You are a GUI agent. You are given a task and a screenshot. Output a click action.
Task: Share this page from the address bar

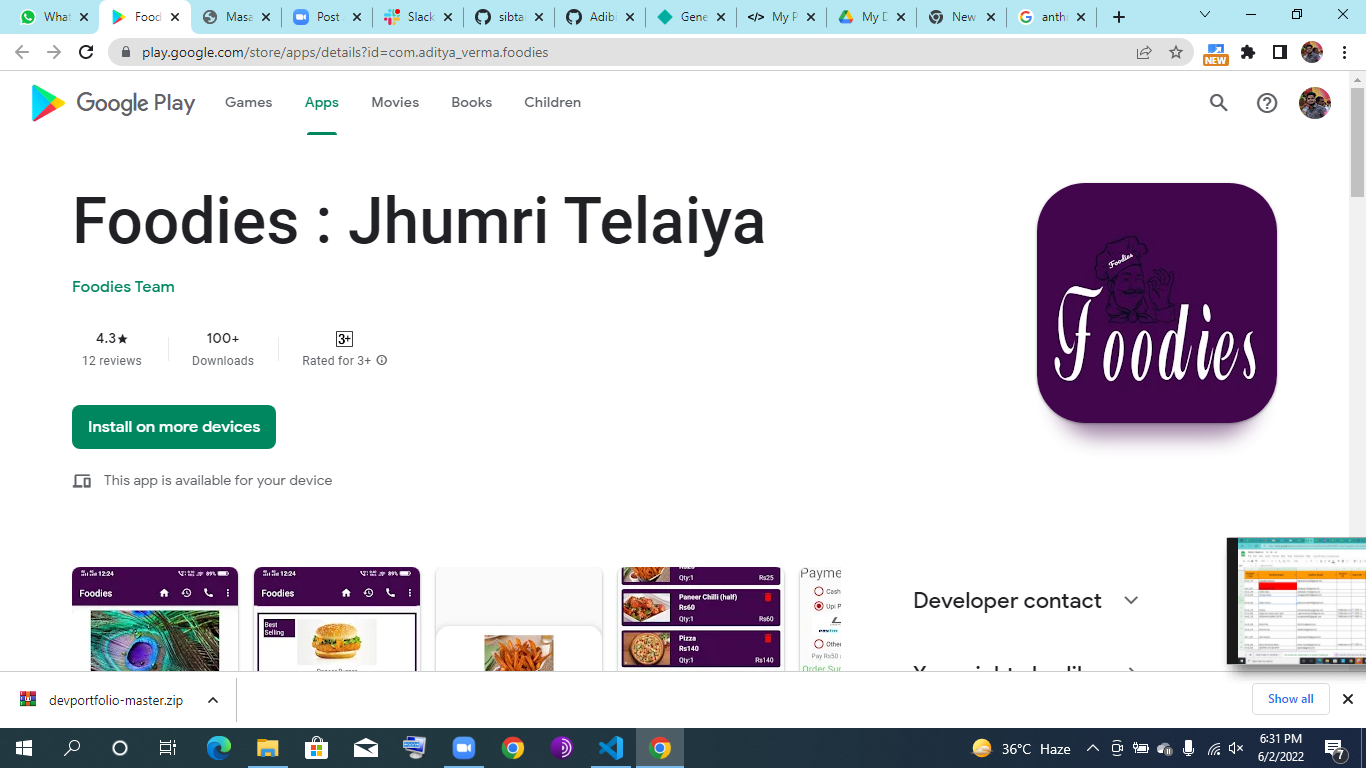click(1144, 52)
